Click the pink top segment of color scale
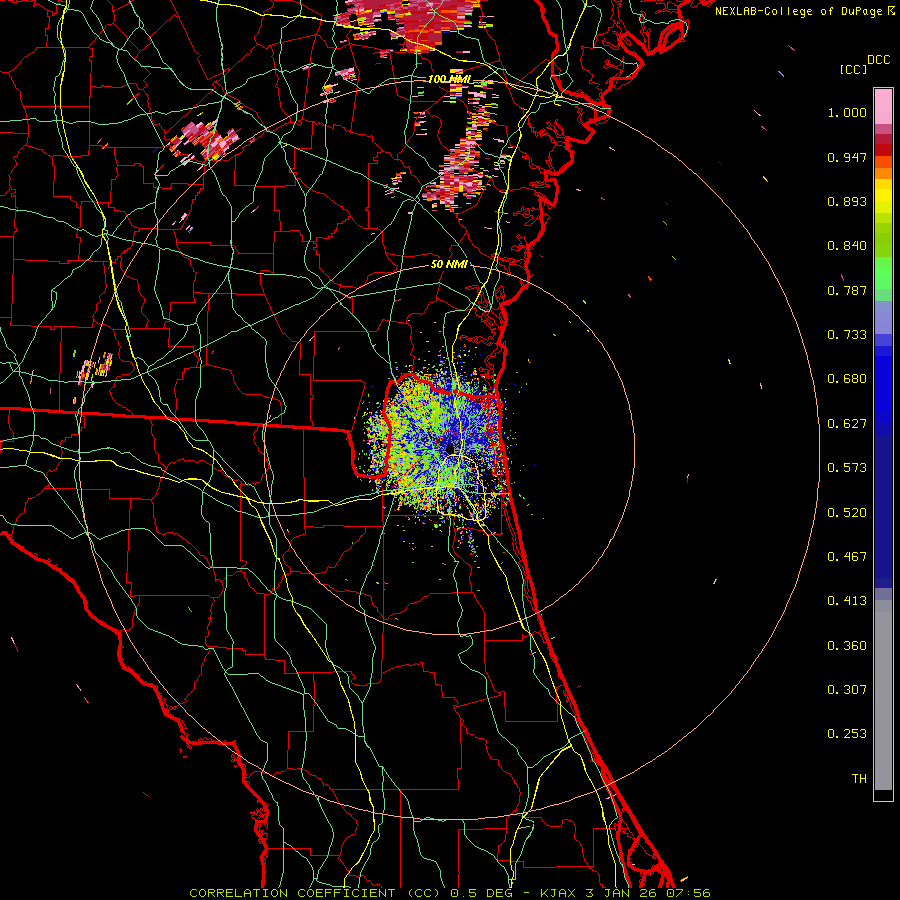 [x=883, y=107]
